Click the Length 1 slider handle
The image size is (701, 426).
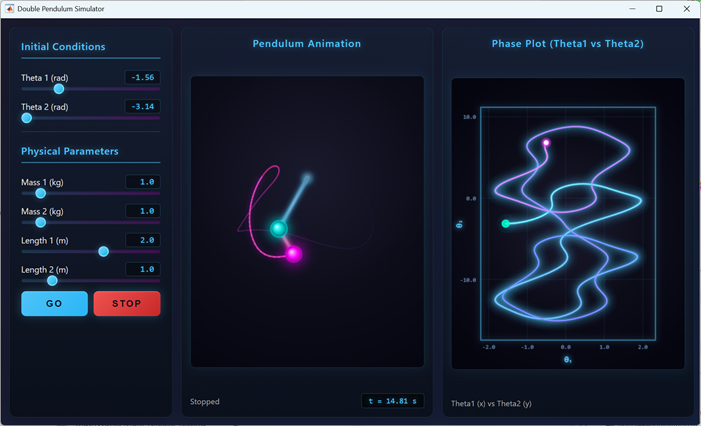point(103,252)
